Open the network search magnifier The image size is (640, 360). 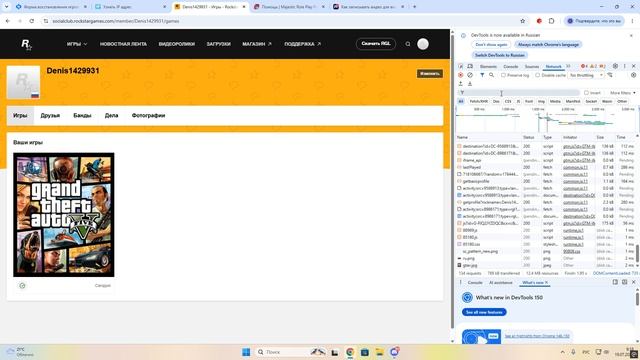(x=491, y=75)
